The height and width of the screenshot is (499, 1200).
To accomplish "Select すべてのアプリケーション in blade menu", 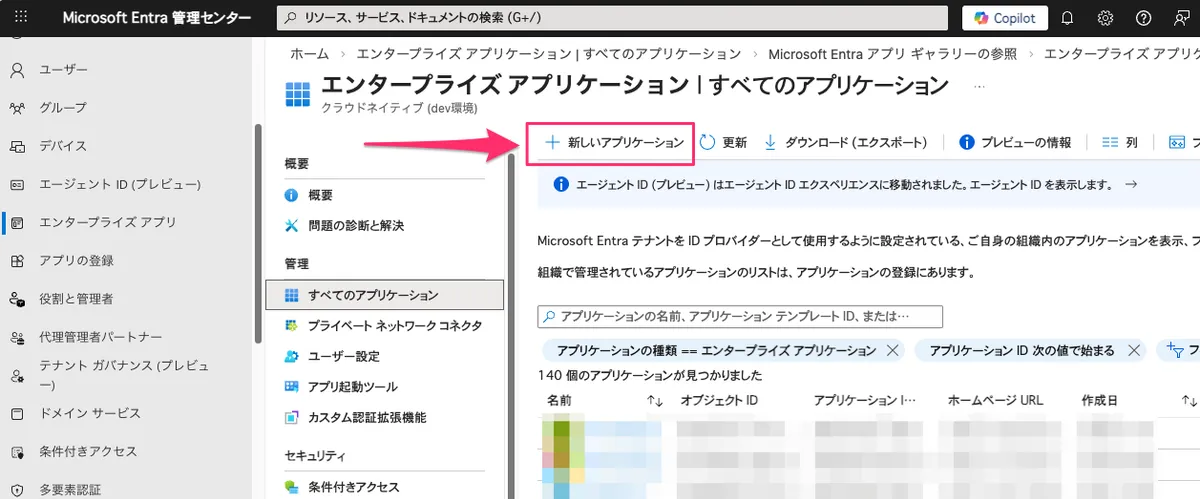I will (384, 295).
